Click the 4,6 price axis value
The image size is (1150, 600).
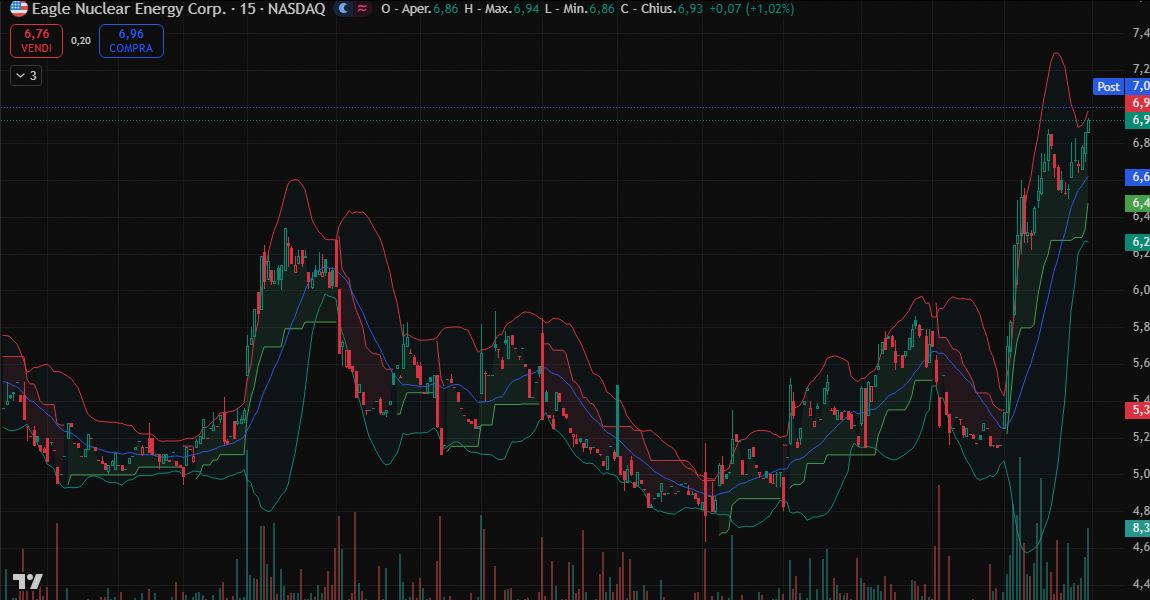[1140, 547]
